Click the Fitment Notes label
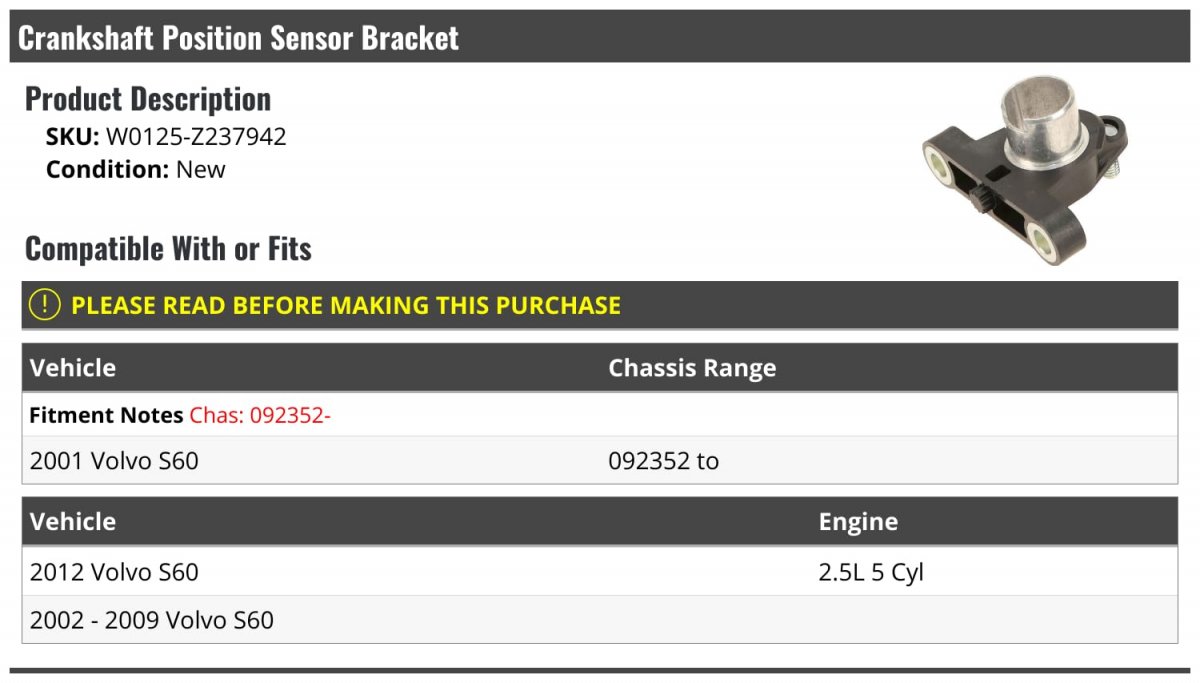Screen dimensions: 1200x683 106,415
